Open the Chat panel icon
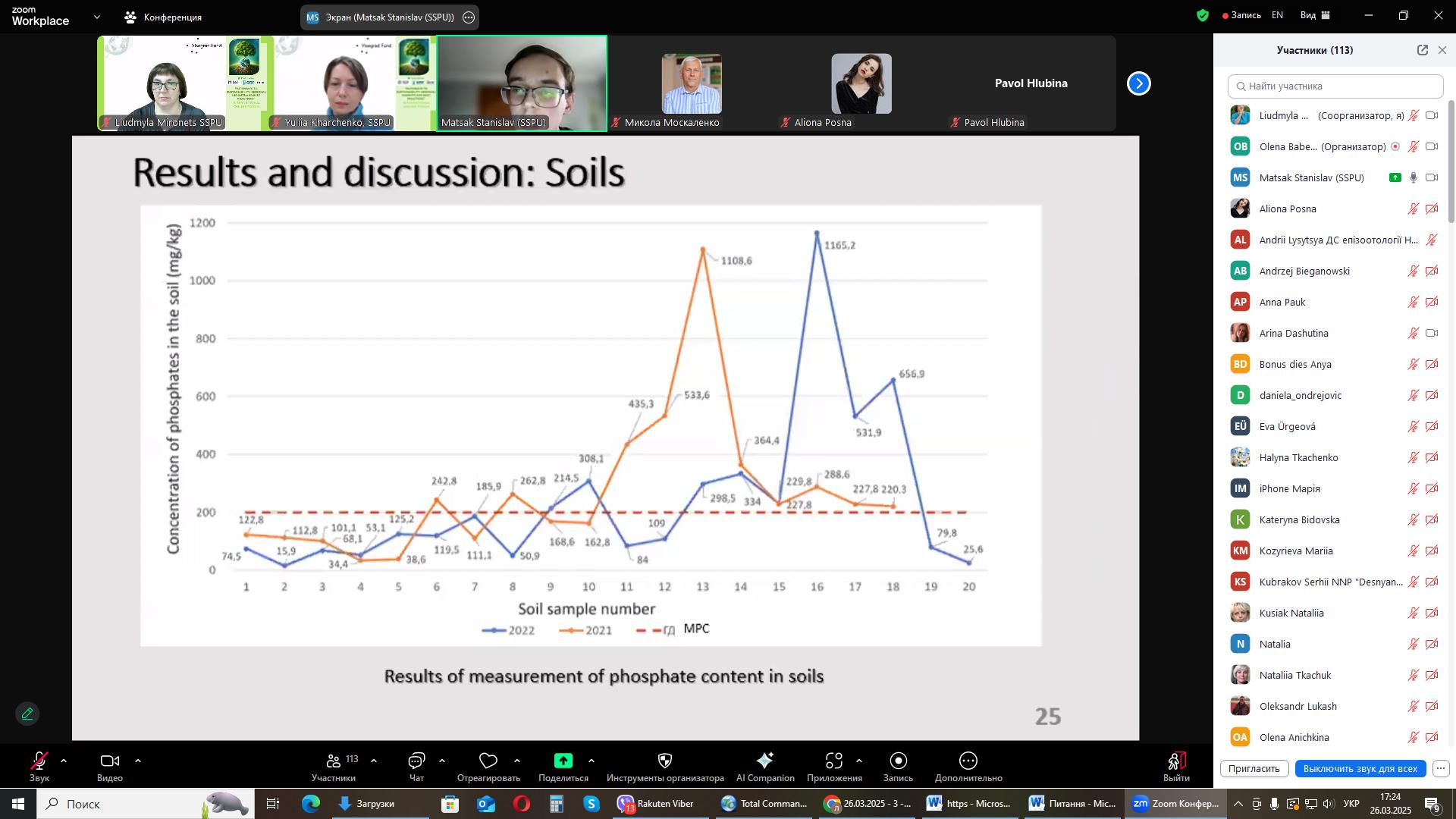Viewport: 1456px width, 819px height. pyautogui.click(x=416, y=761)
